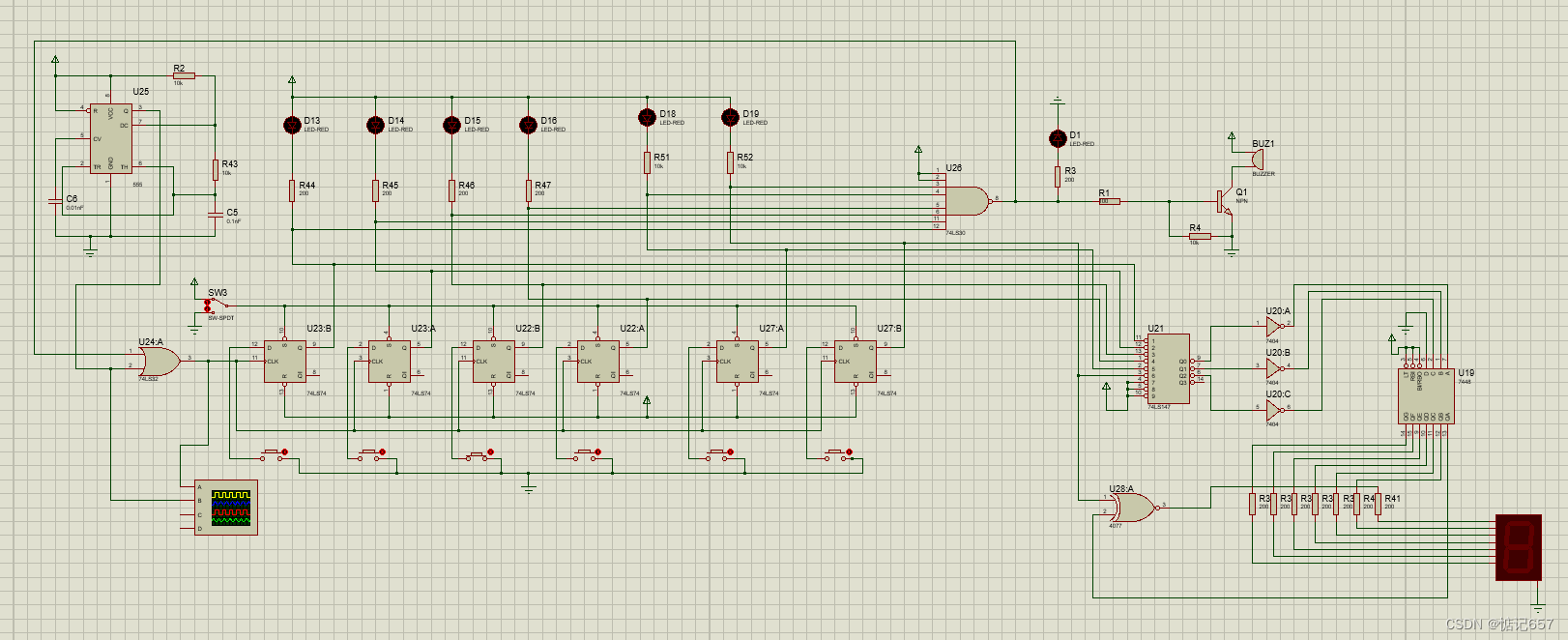Click LED D1 near the buzzer circuit
This screenshot has height=640, width=1568.
[x=1058, y=138]
